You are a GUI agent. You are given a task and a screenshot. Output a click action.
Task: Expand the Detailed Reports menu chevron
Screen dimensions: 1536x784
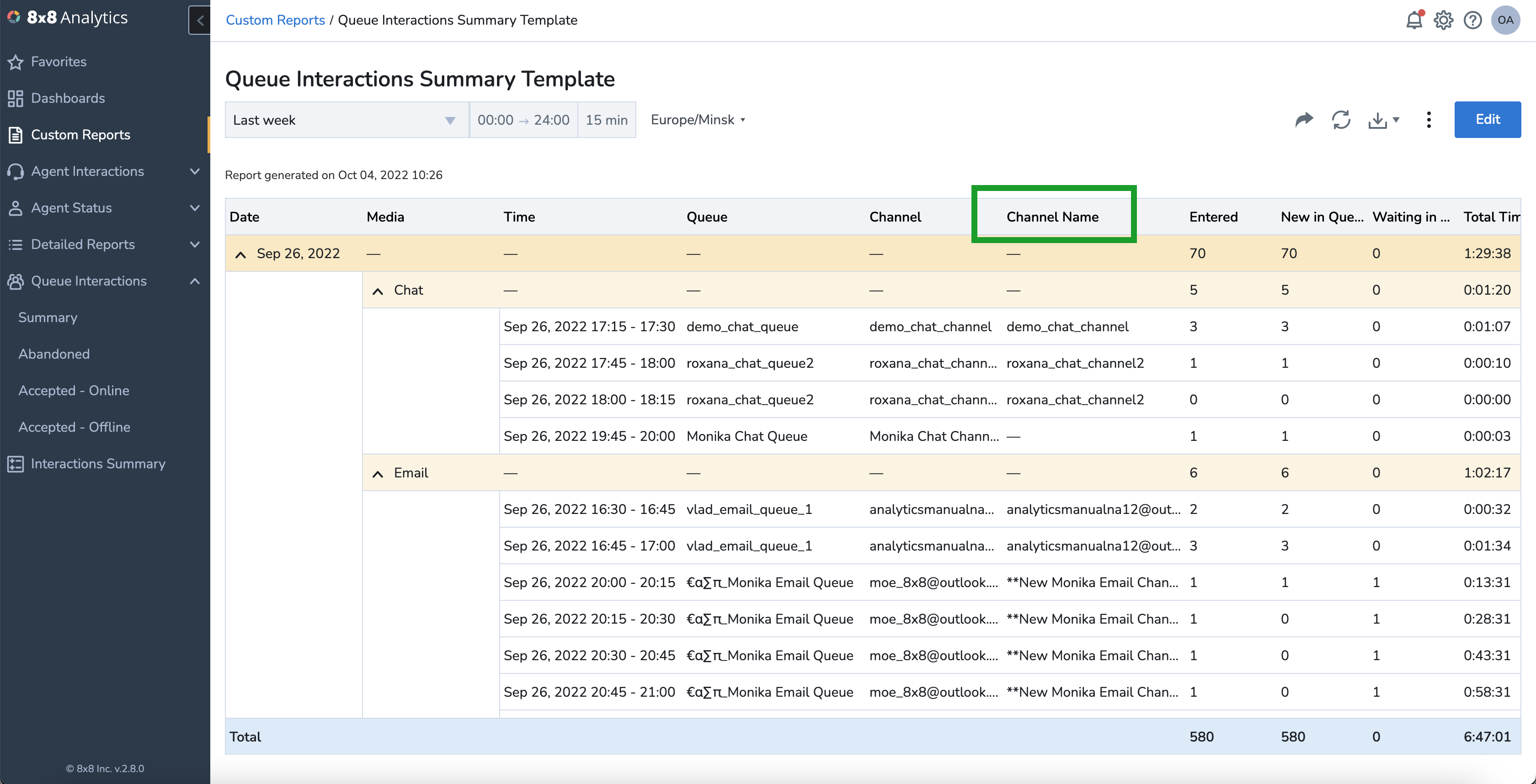pos(194,245)
